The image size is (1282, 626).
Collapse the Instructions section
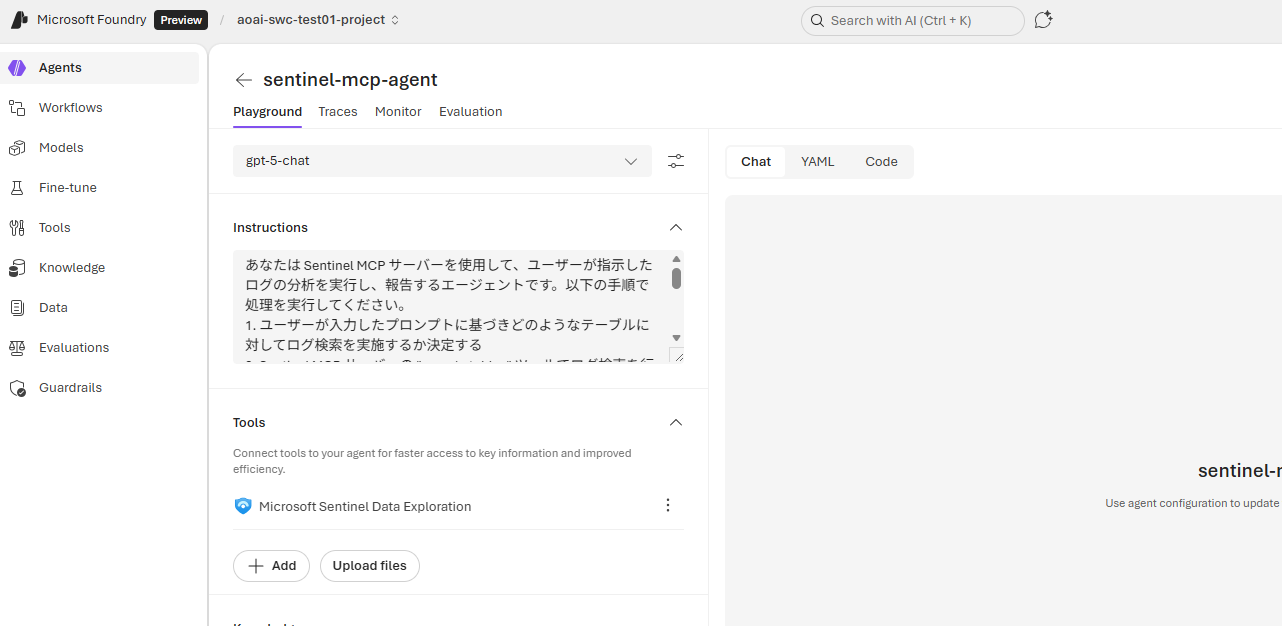675,227
